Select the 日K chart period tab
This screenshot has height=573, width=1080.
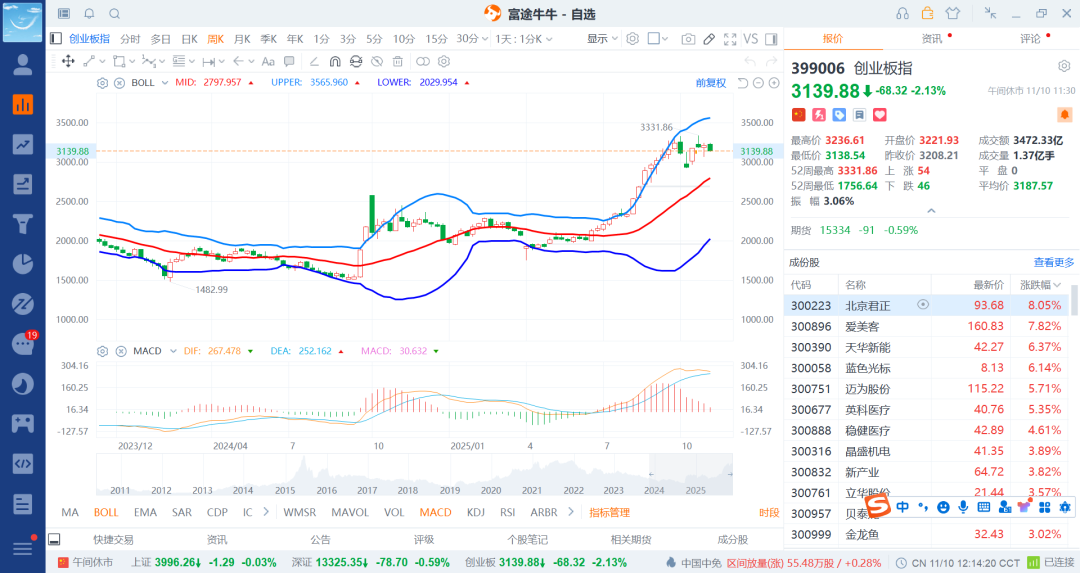click(189, 39)
